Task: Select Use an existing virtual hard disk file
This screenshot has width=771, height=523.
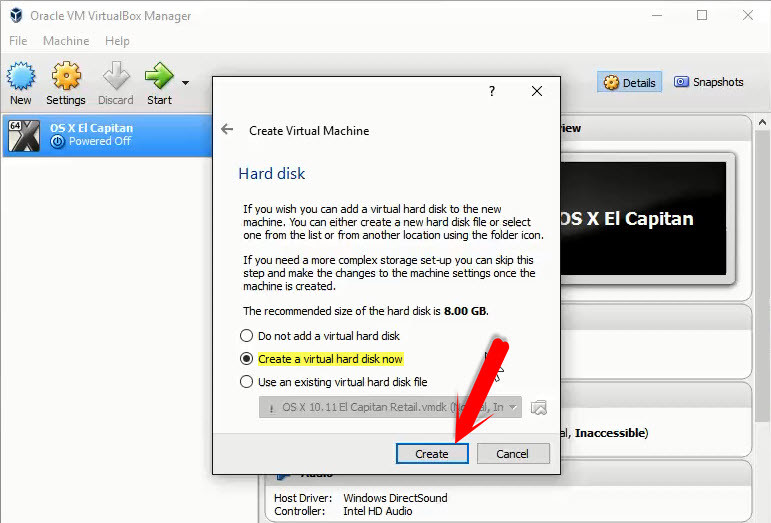Action: click(333, 382)
